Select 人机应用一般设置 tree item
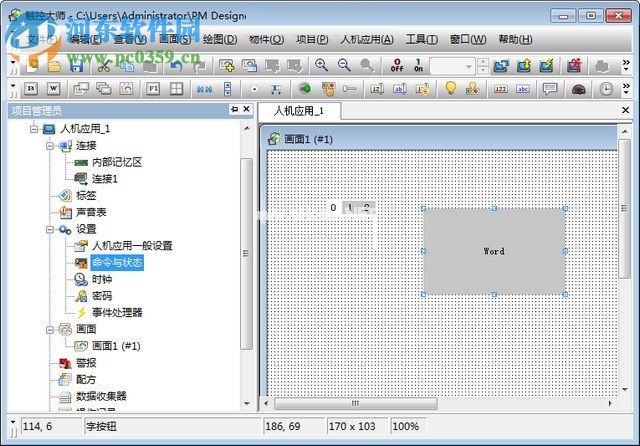Viewport: 640px width, 446px height. (x=132, y=246)
